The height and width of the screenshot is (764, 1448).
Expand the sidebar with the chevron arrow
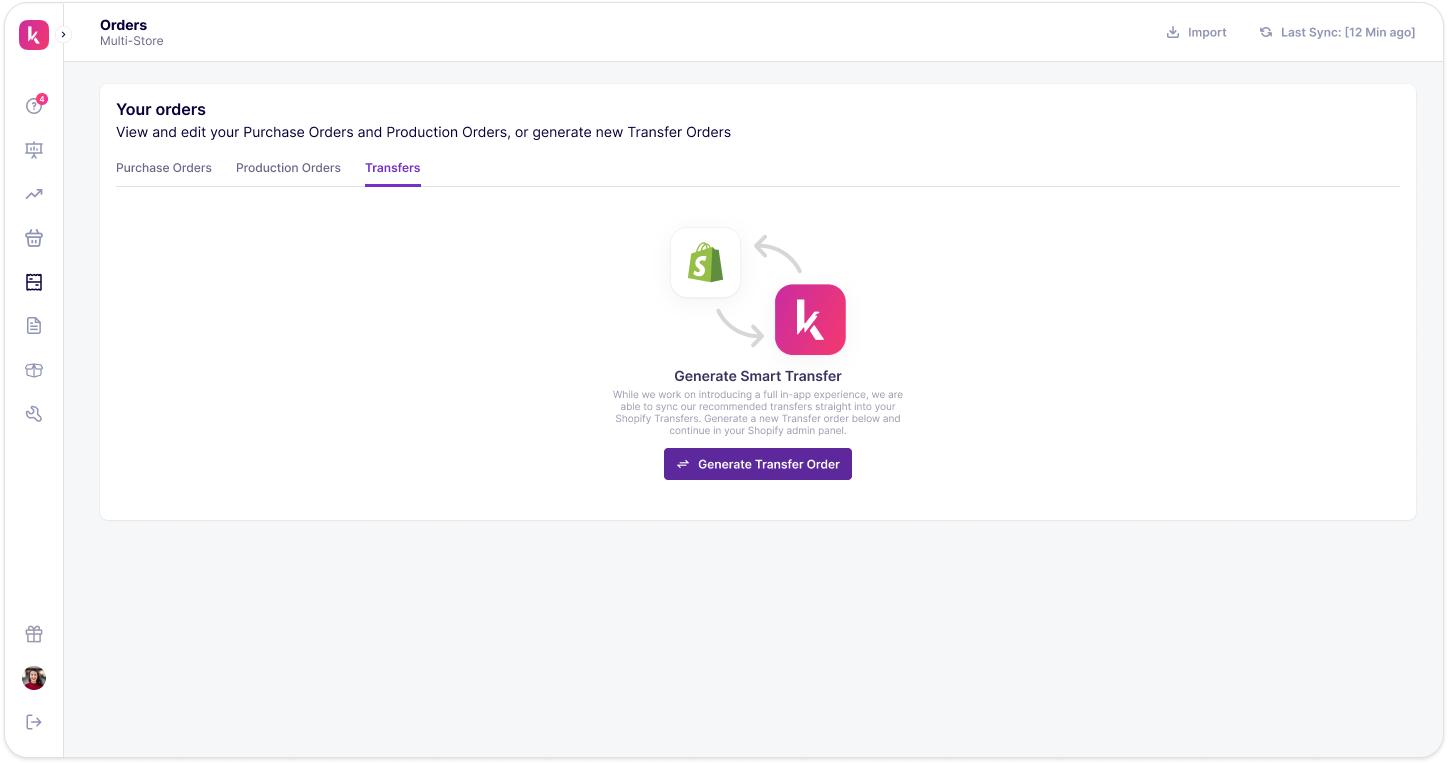[x=63, y=35]
